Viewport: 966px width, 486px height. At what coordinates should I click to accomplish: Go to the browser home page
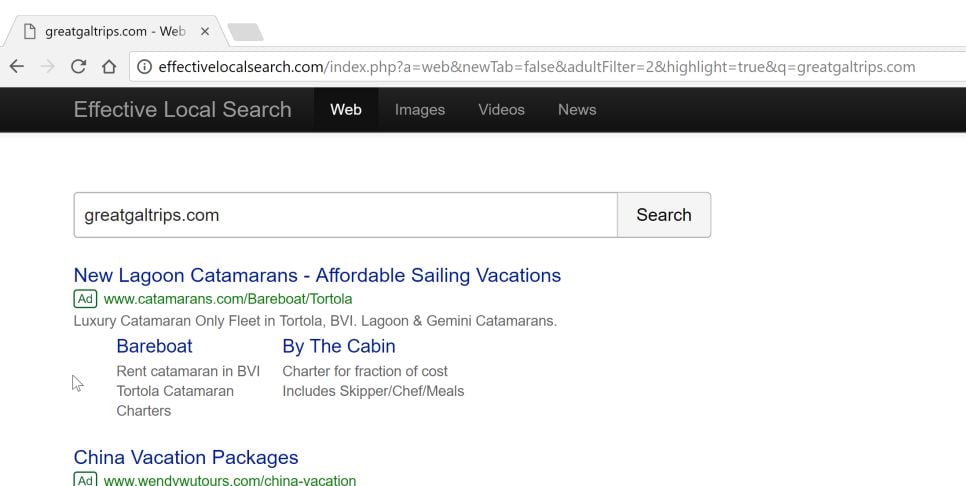point(109,67)
